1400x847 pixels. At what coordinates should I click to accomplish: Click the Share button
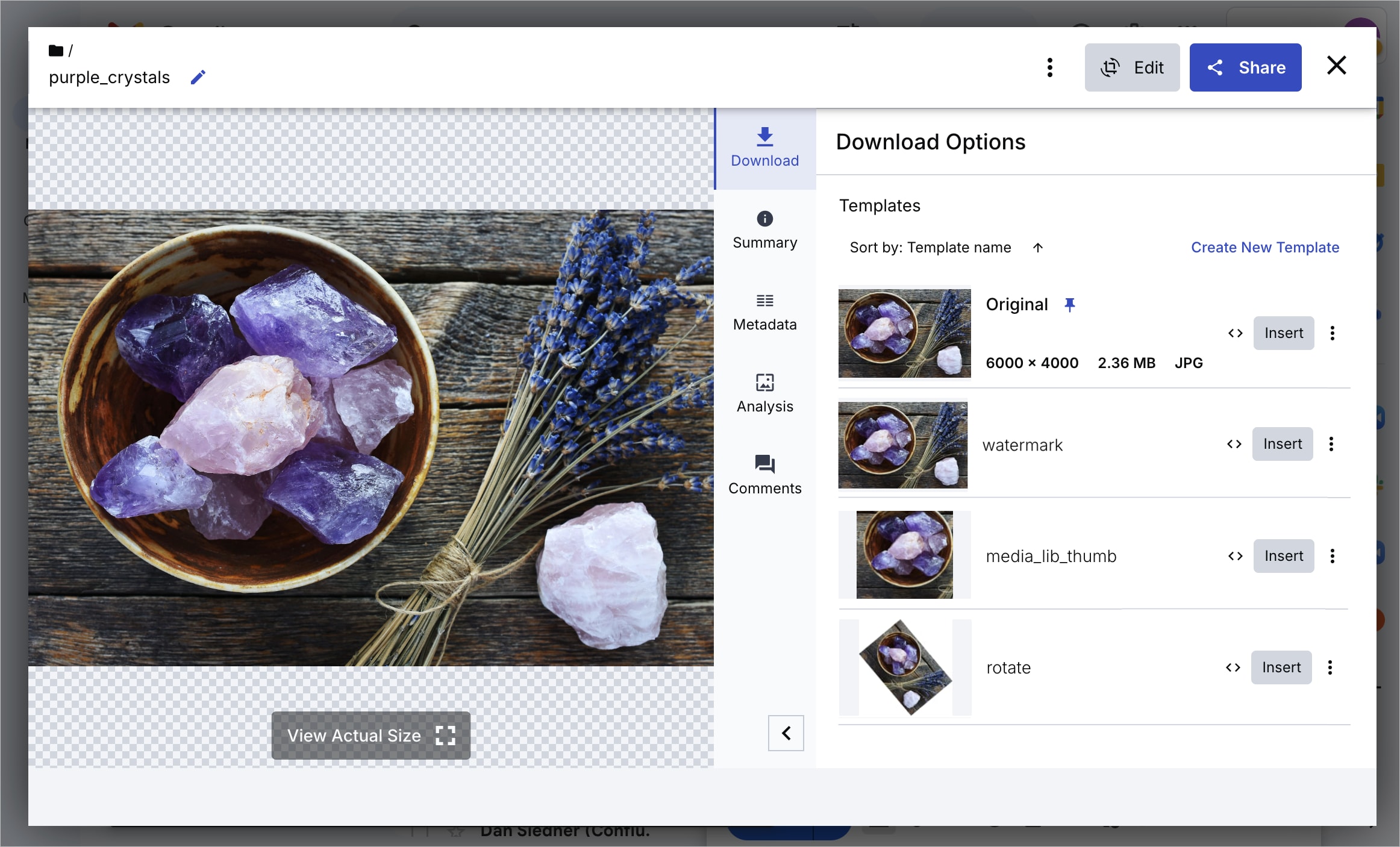(1245, 67)
